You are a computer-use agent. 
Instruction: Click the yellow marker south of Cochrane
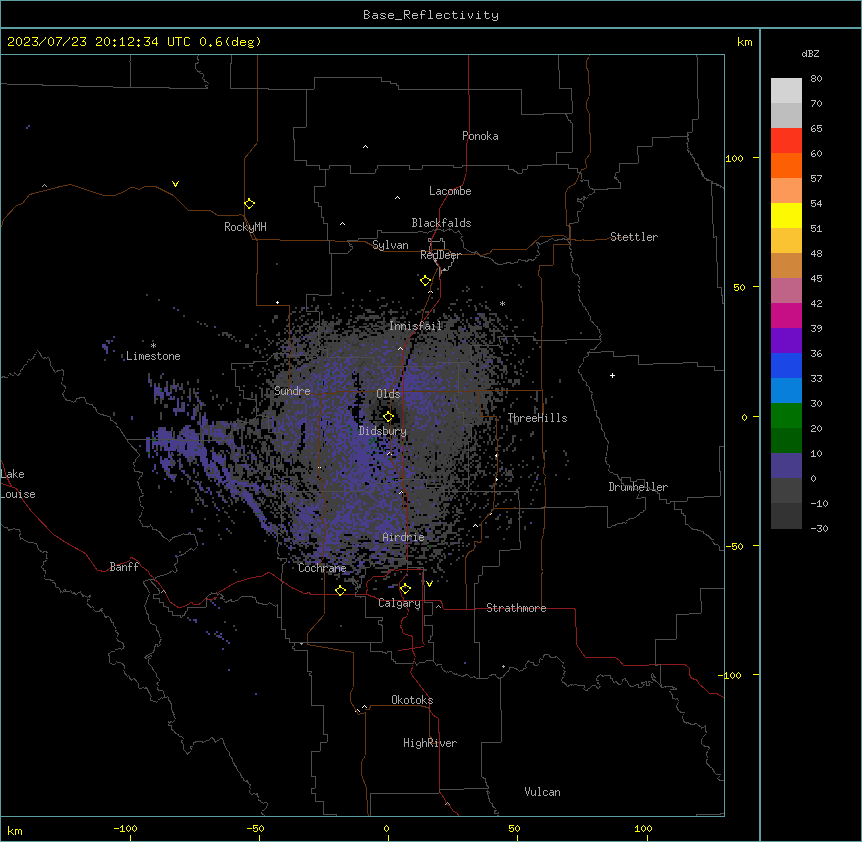[x=340, y=590]
